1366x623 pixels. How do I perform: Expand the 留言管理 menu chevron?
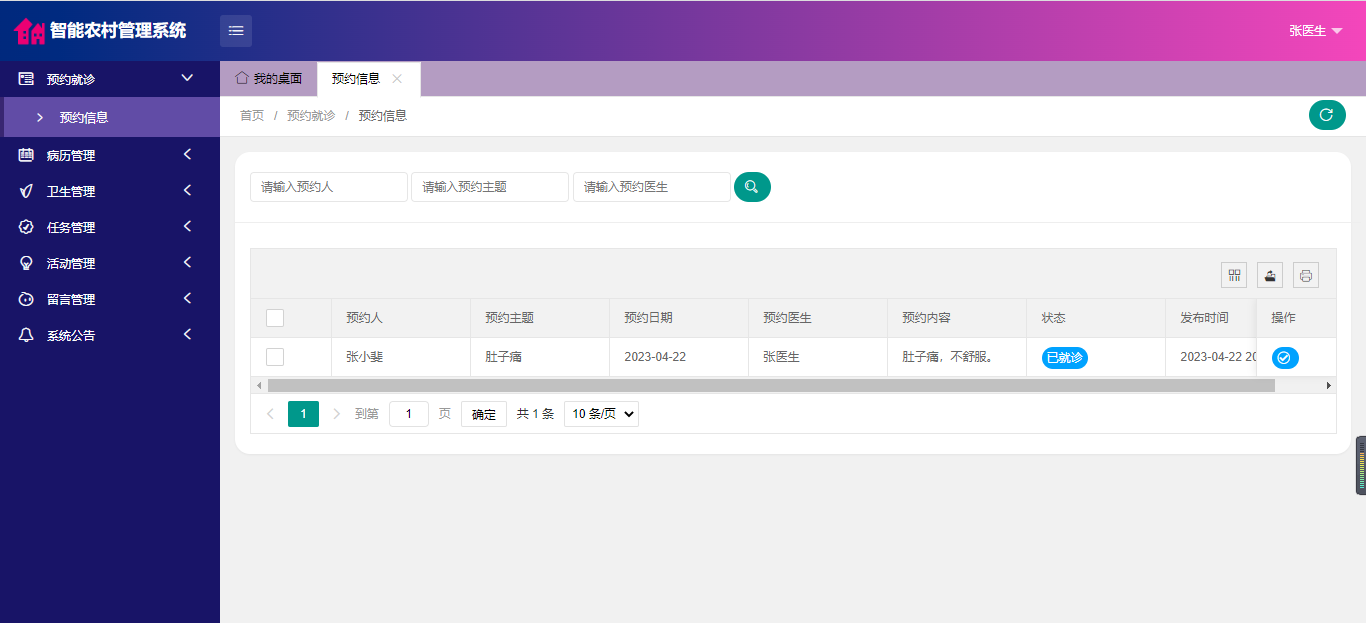tap(187, 299)
